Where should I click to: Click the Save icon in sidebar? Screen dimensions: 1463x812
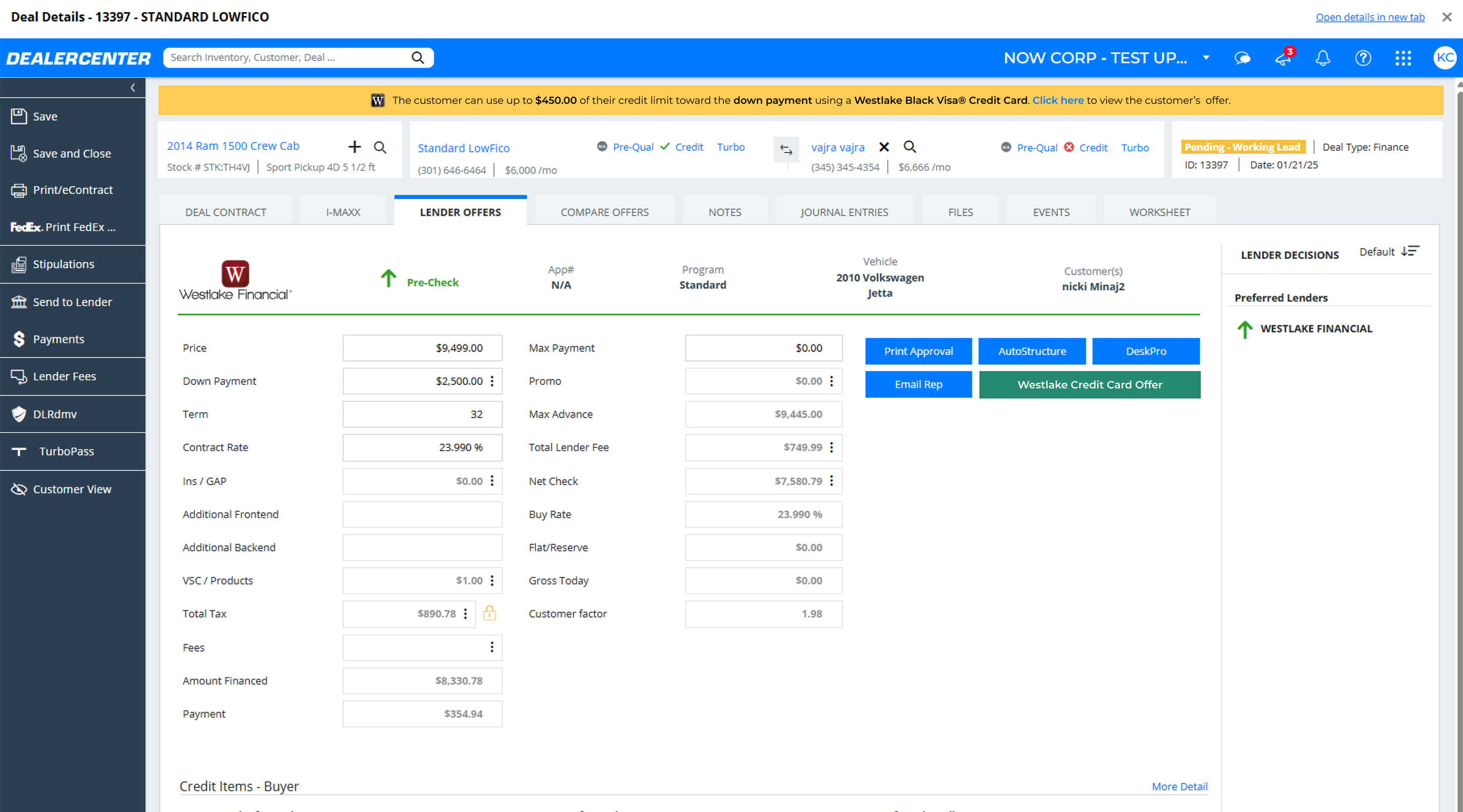coord(19,117)
